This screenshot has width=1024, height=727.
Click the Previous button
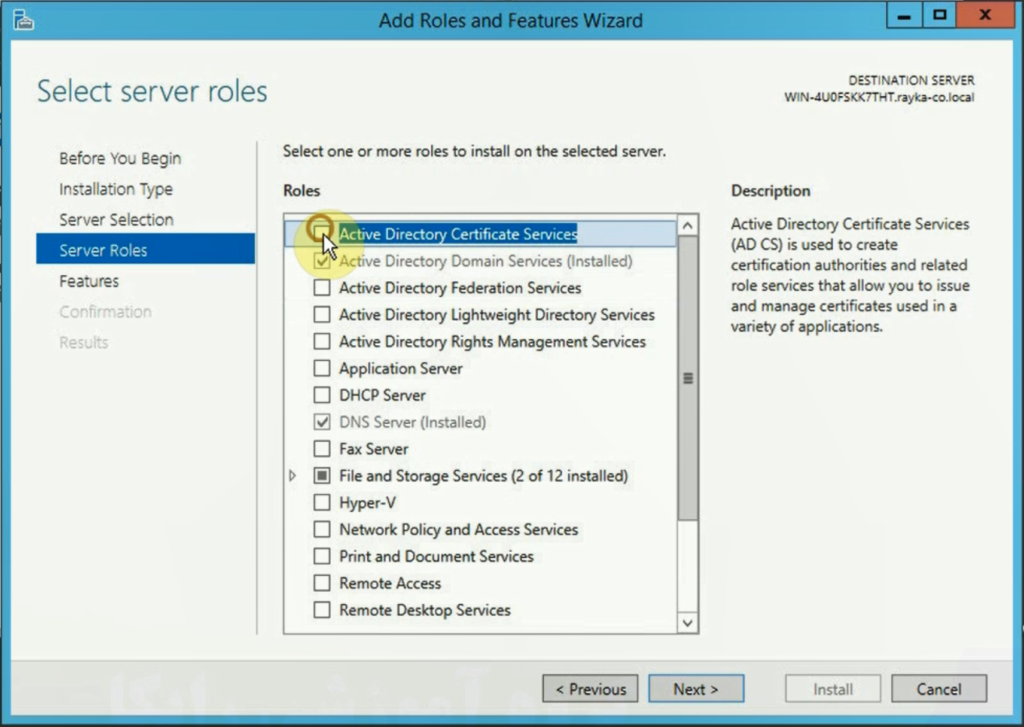(x=590, y=688)
